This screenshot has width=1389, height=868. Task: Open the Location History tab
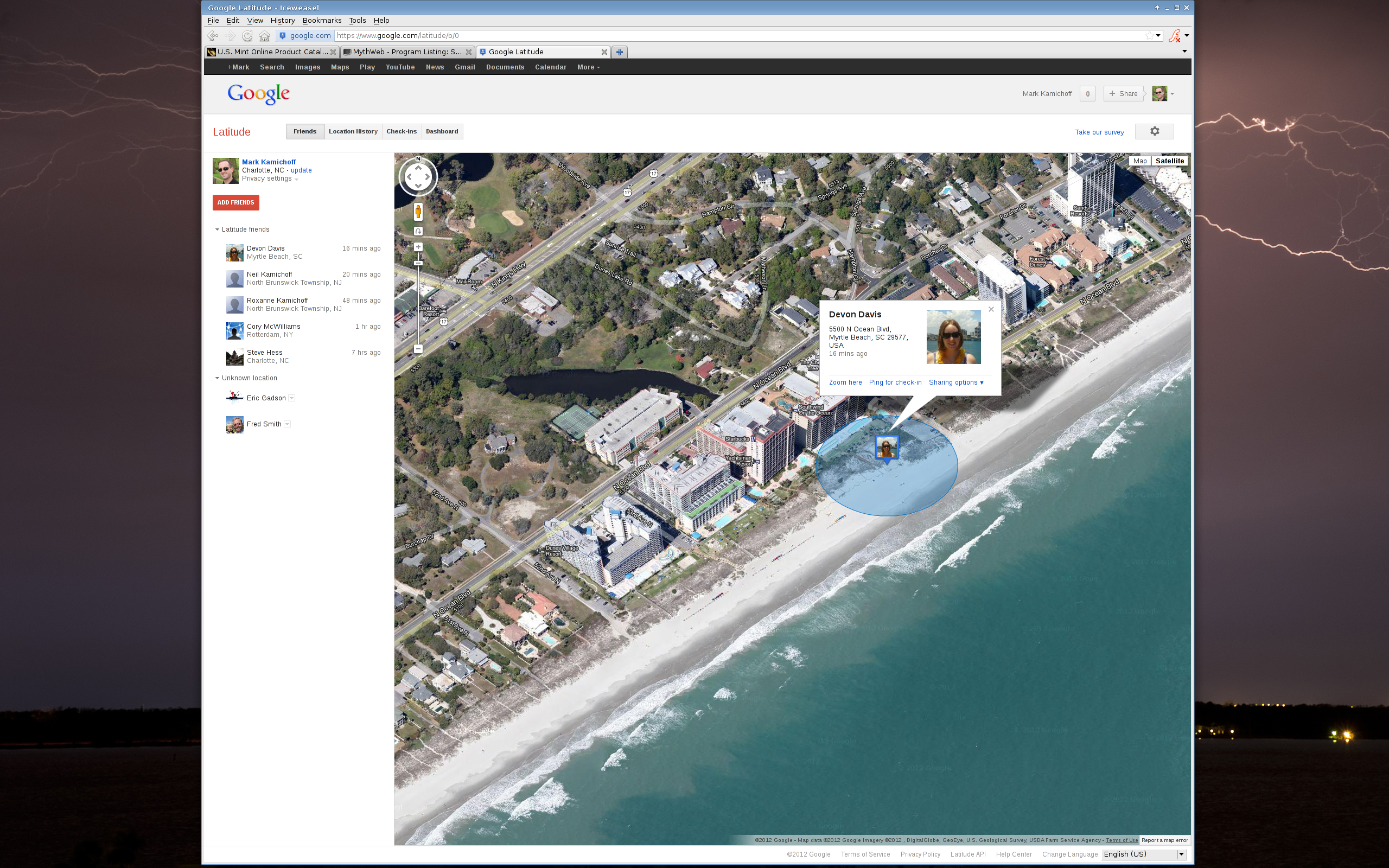click(x=353, y=131)
